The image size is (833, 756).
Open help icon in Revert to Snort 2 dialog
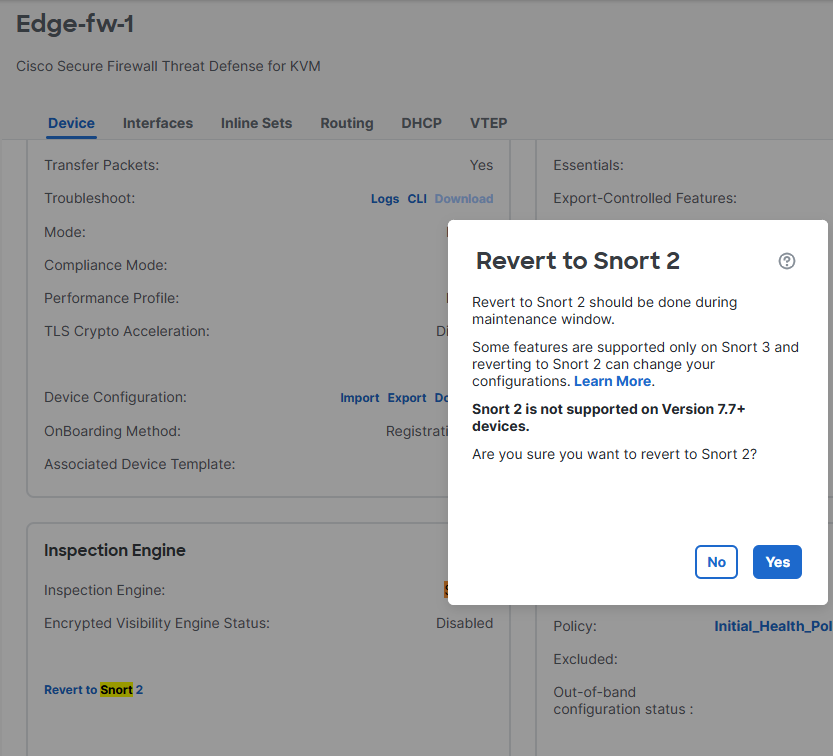pyautogui.click(x=787, y=261)
